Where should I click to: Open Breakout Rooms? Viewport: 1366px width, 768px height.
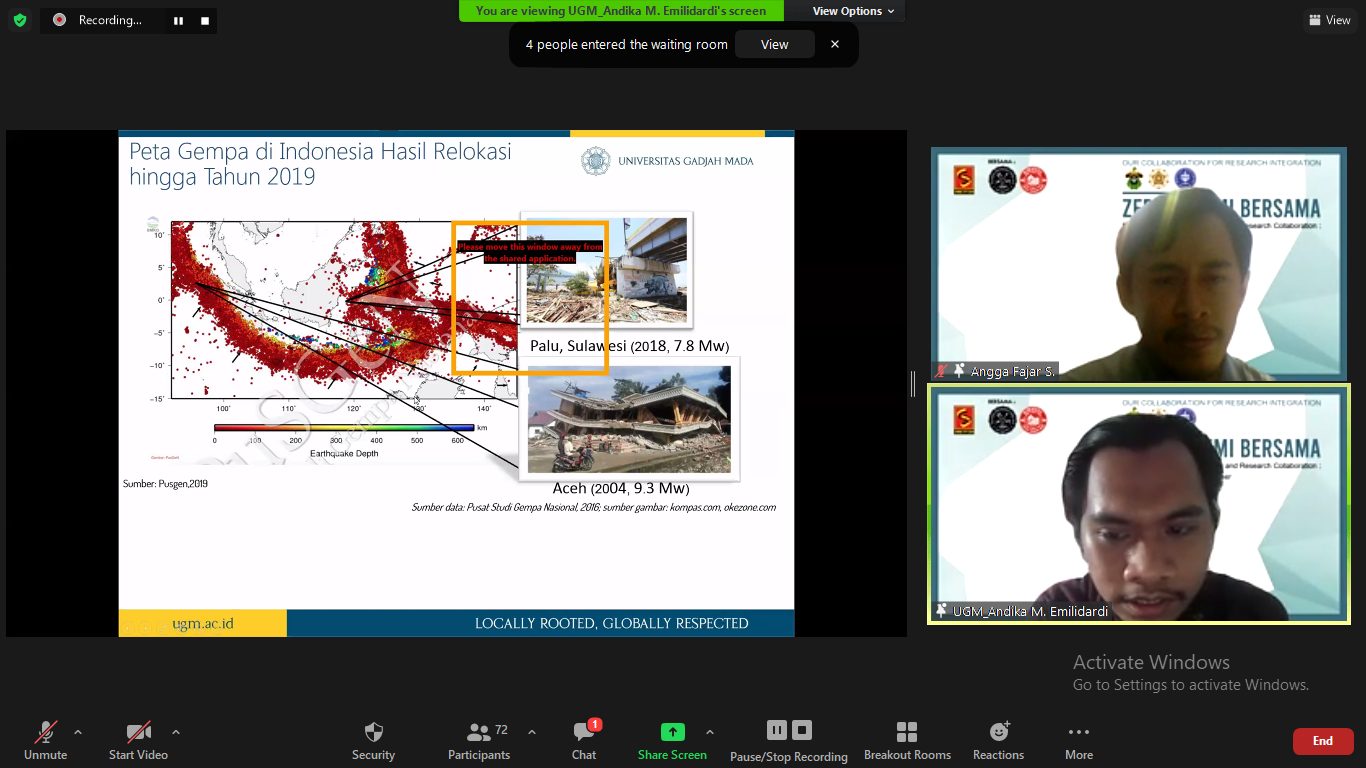[907, 732]
